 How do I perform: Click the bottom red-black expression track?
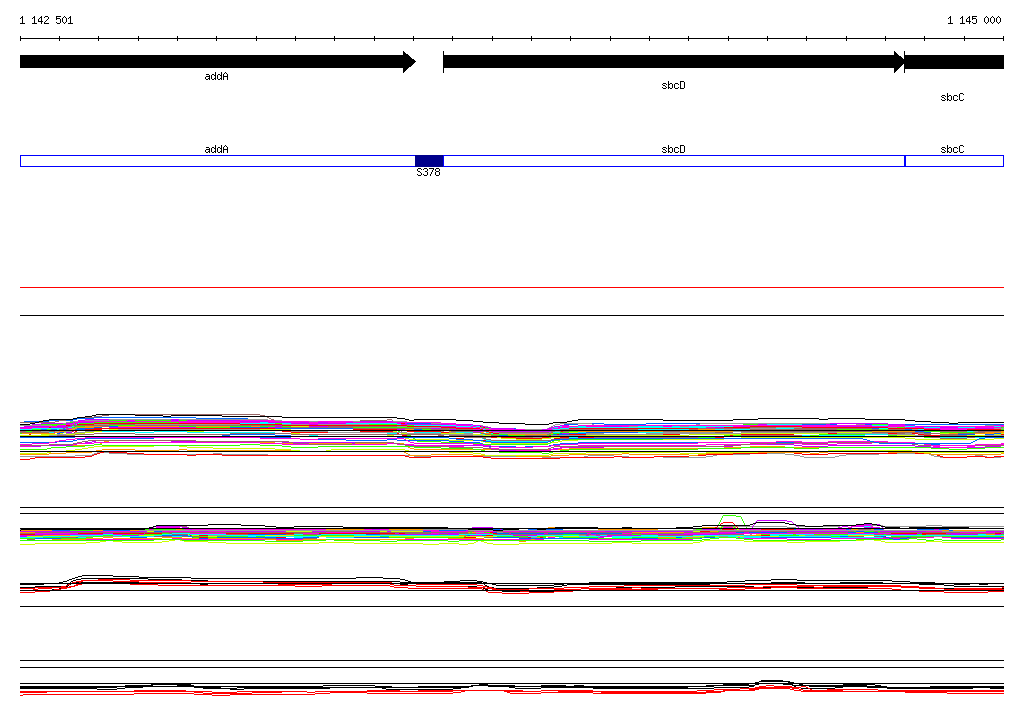click(512, 689)
